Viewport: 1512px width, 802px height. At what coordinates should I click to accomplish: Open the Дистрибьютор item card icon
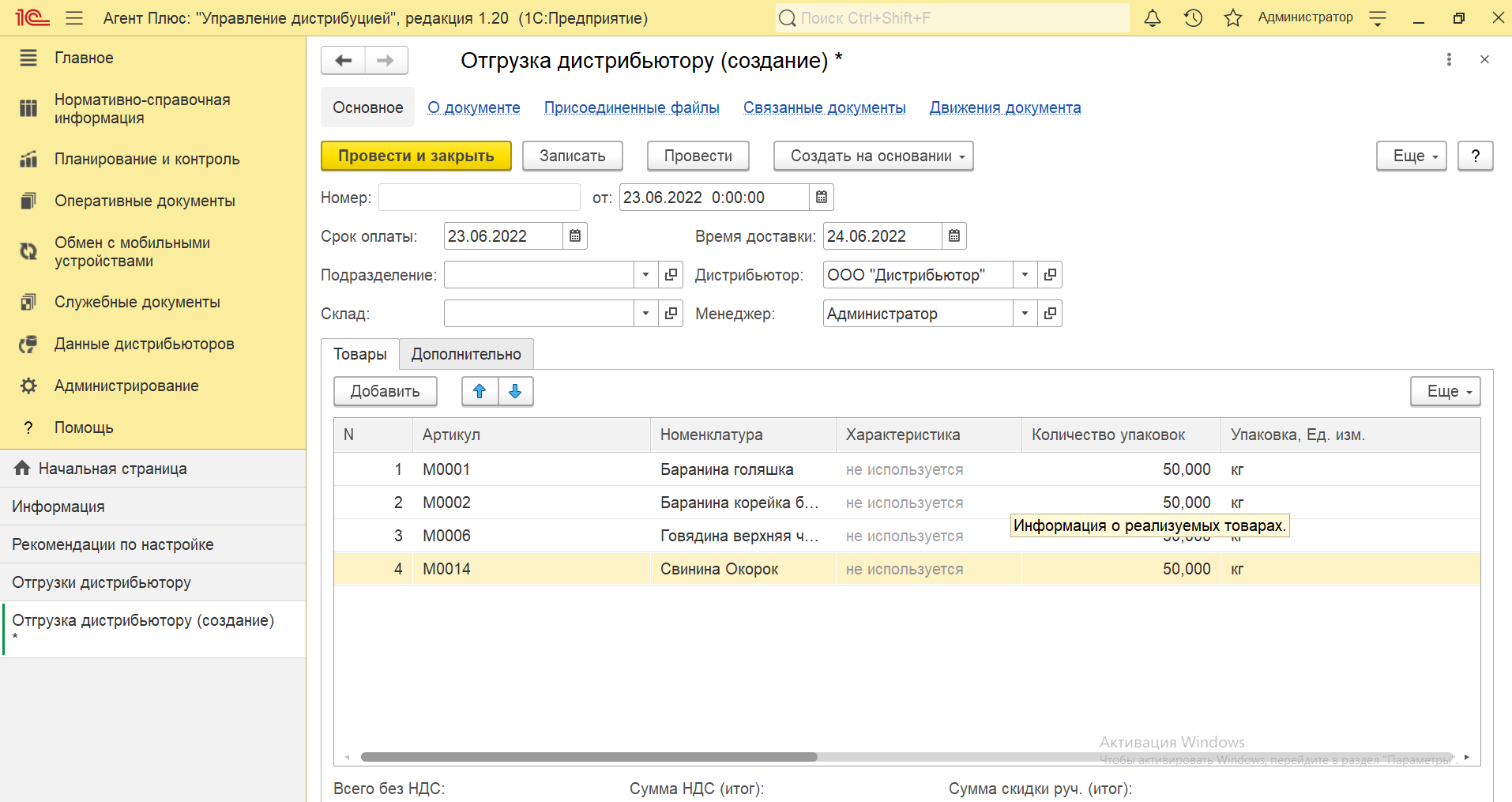(1050, 275)
